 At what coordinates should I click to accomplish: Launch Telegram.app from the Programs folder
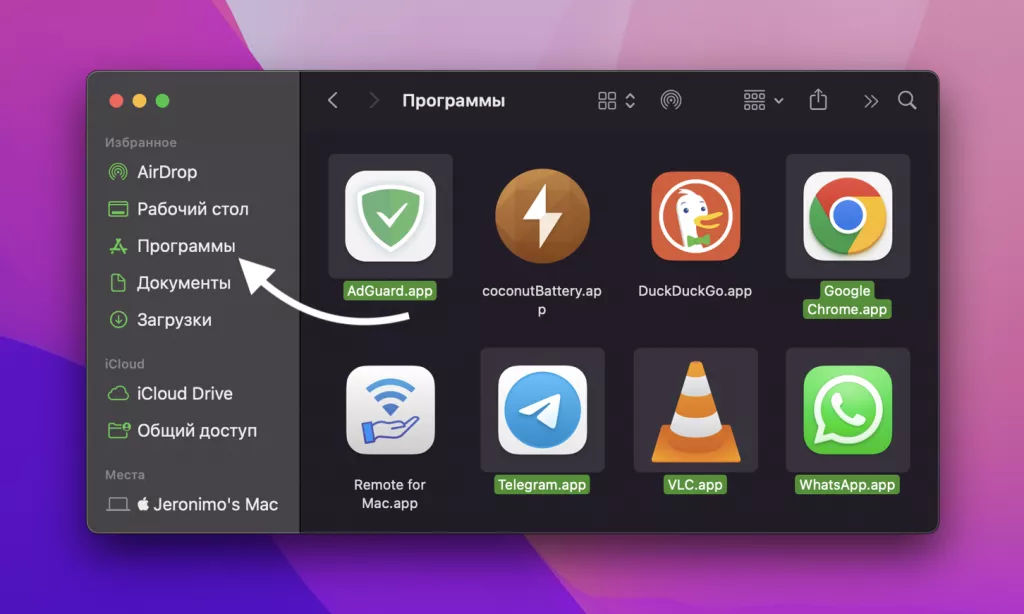(x=543, y=410)
